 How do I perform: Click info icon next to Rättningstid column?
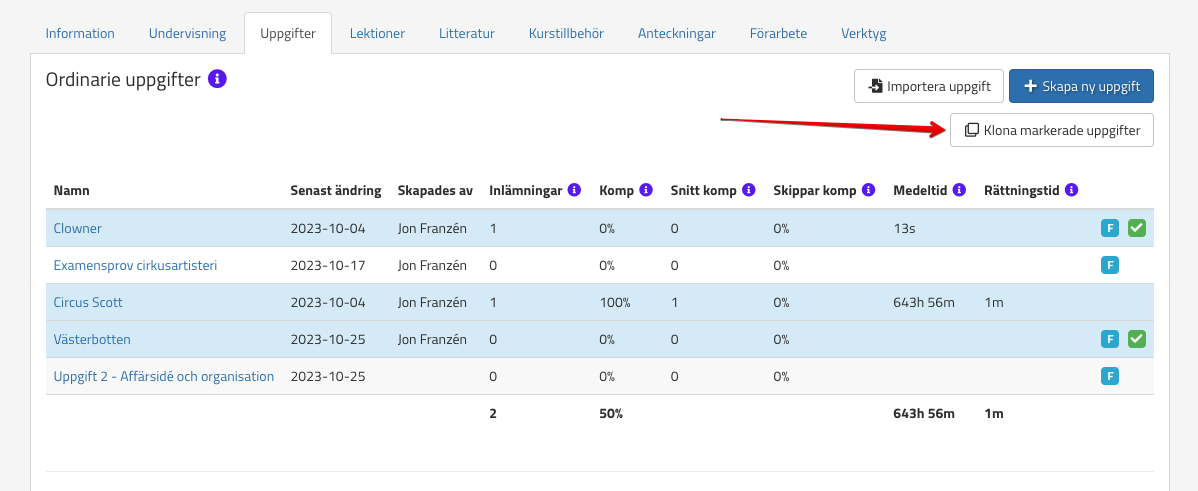[x=1071, y=190]
